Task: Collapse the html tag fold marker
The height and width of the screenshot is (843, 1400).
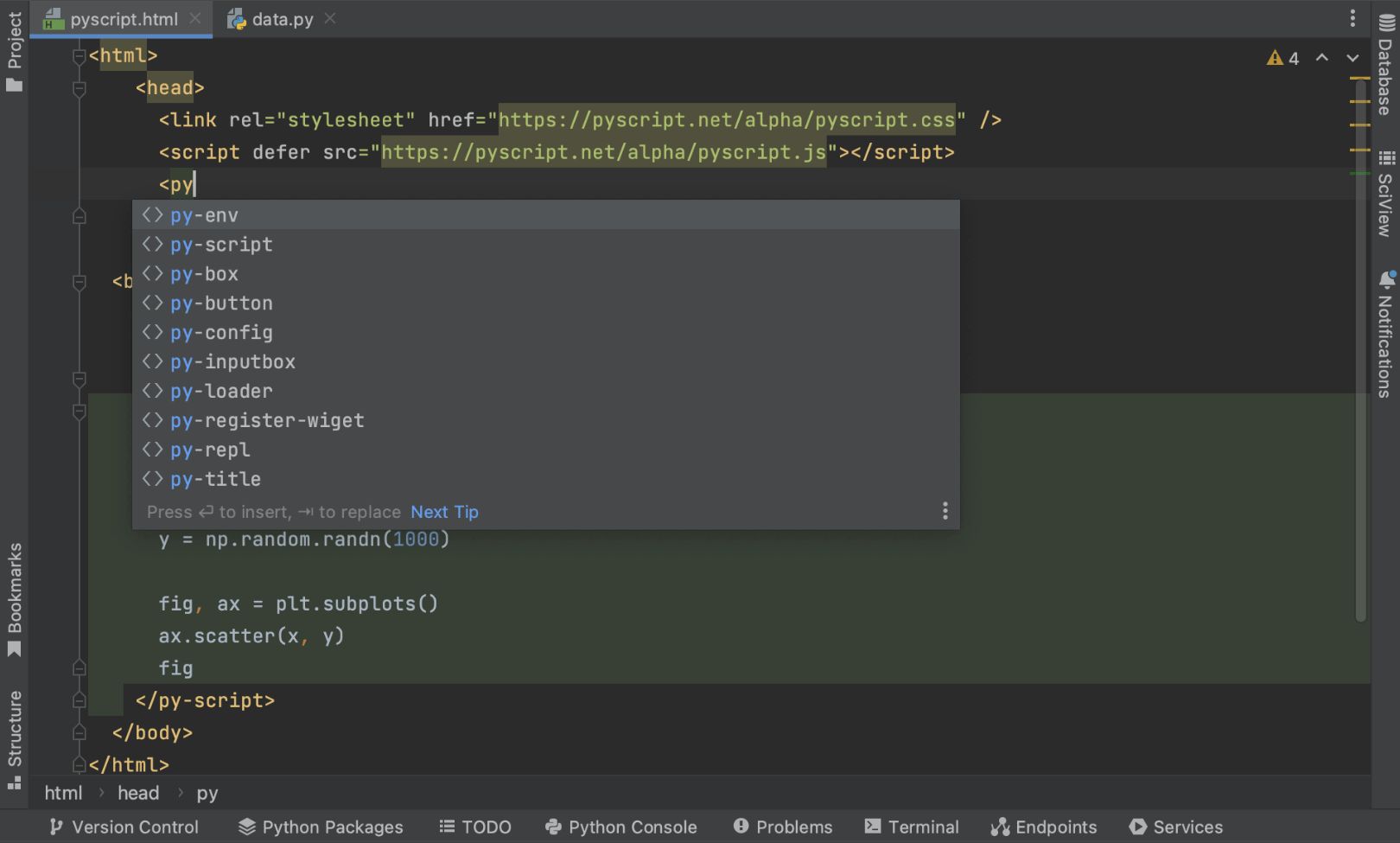Action: [x=80, y=56]
